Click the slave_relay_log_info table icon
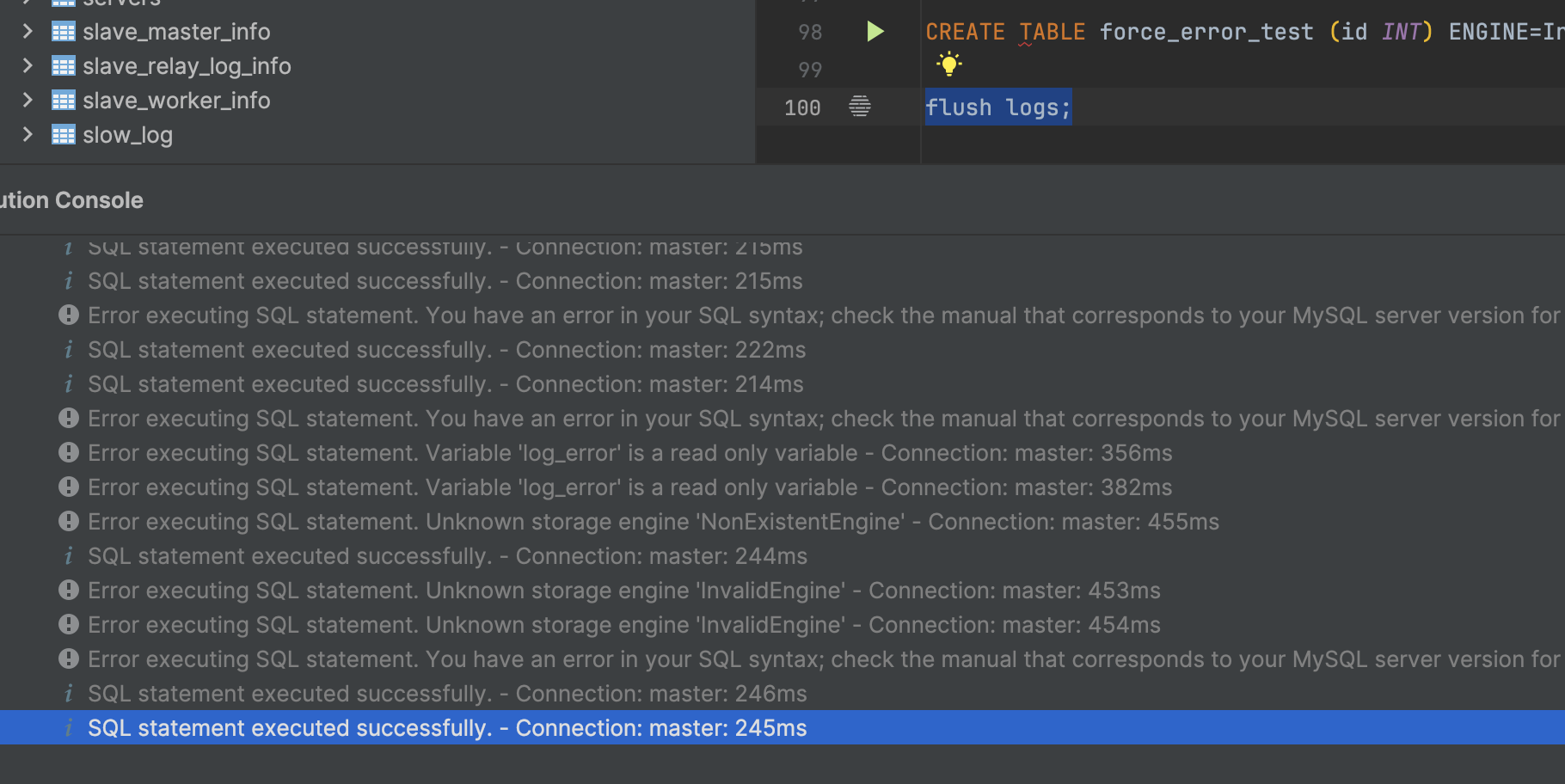 click(63, 66)
